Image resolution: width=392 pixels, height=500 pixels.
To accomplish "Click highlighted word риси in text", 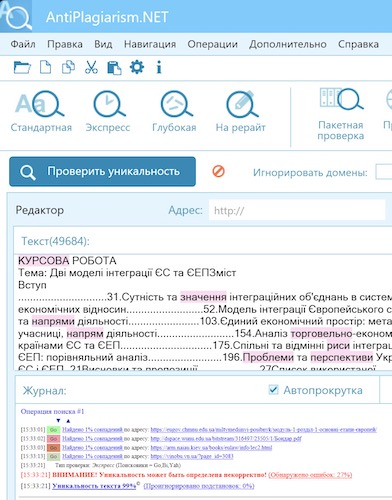I will (338, 345).
